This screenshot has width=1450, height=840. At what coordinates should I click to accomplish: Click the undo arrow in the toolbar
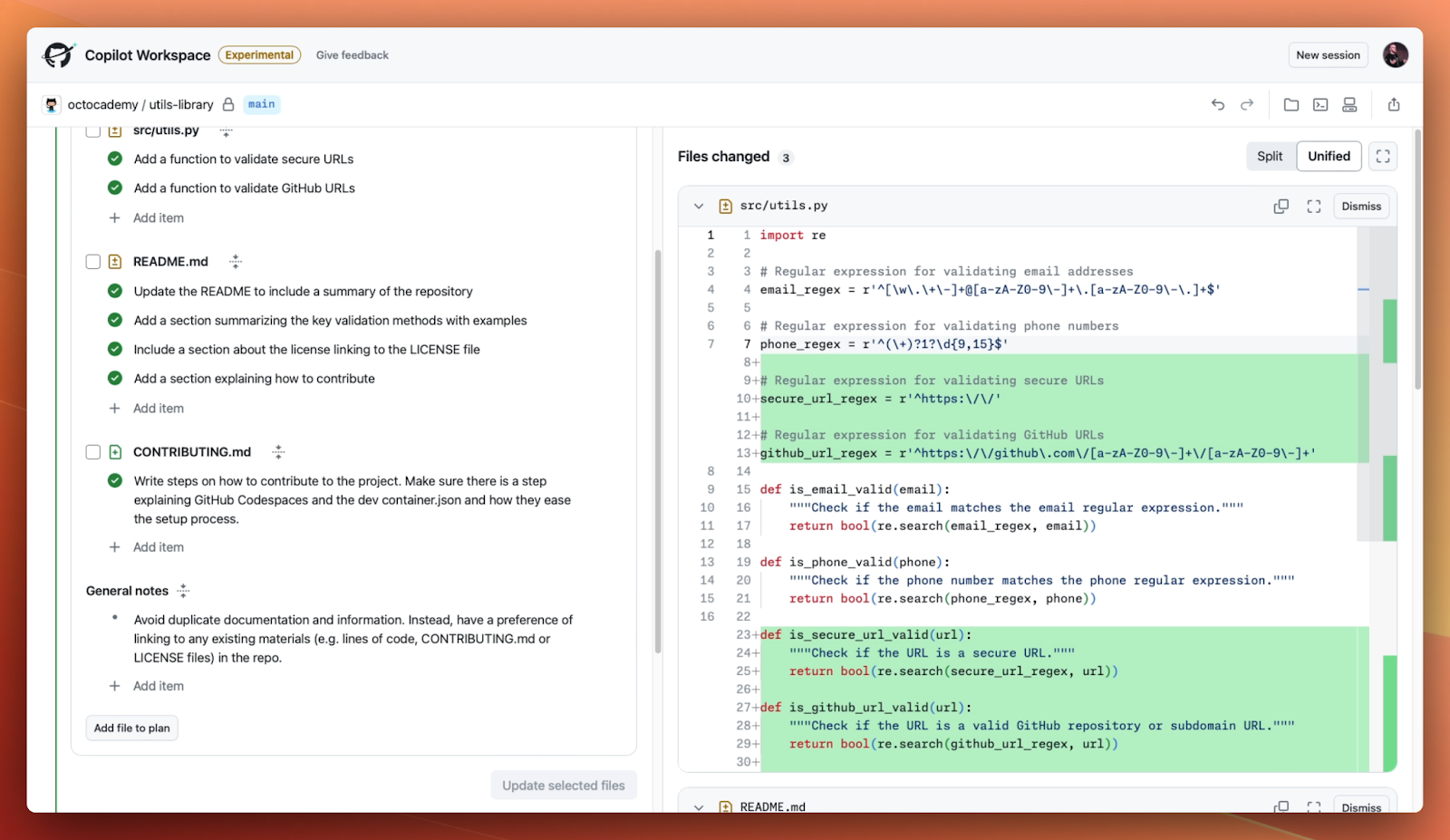click(x=1217, y=104)
